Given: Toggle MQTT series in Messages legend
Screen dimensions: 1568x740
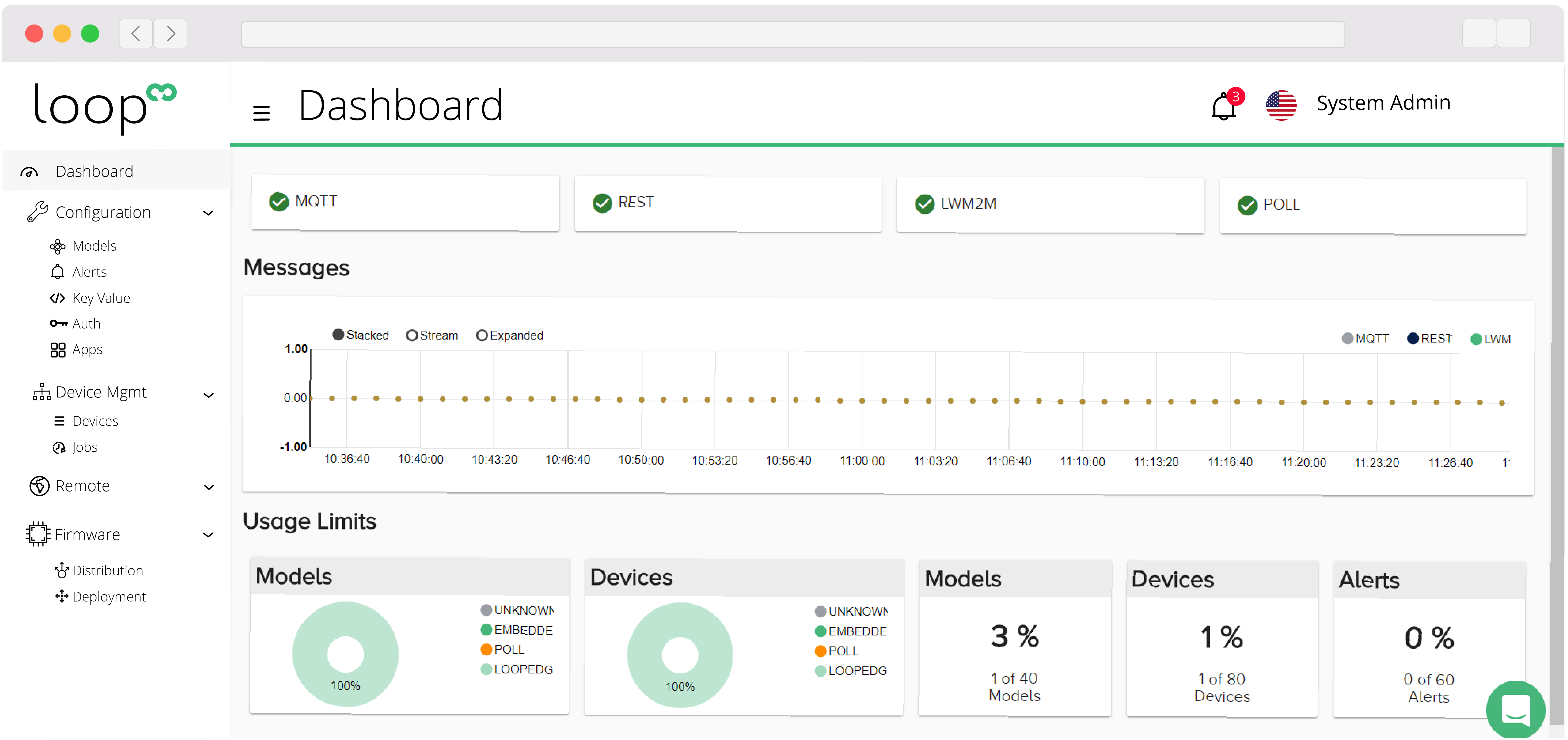Looking at the screenshot, I should click(1365, 338).
